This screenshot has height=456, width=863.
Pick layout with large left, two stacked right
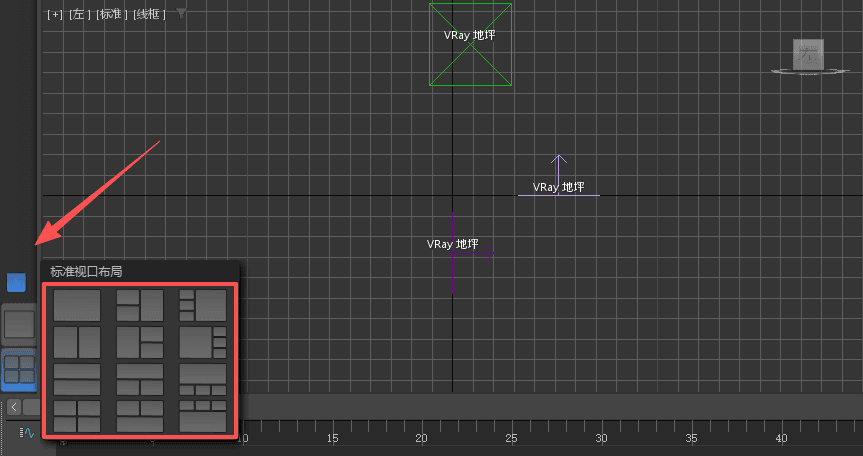[140, 342]
